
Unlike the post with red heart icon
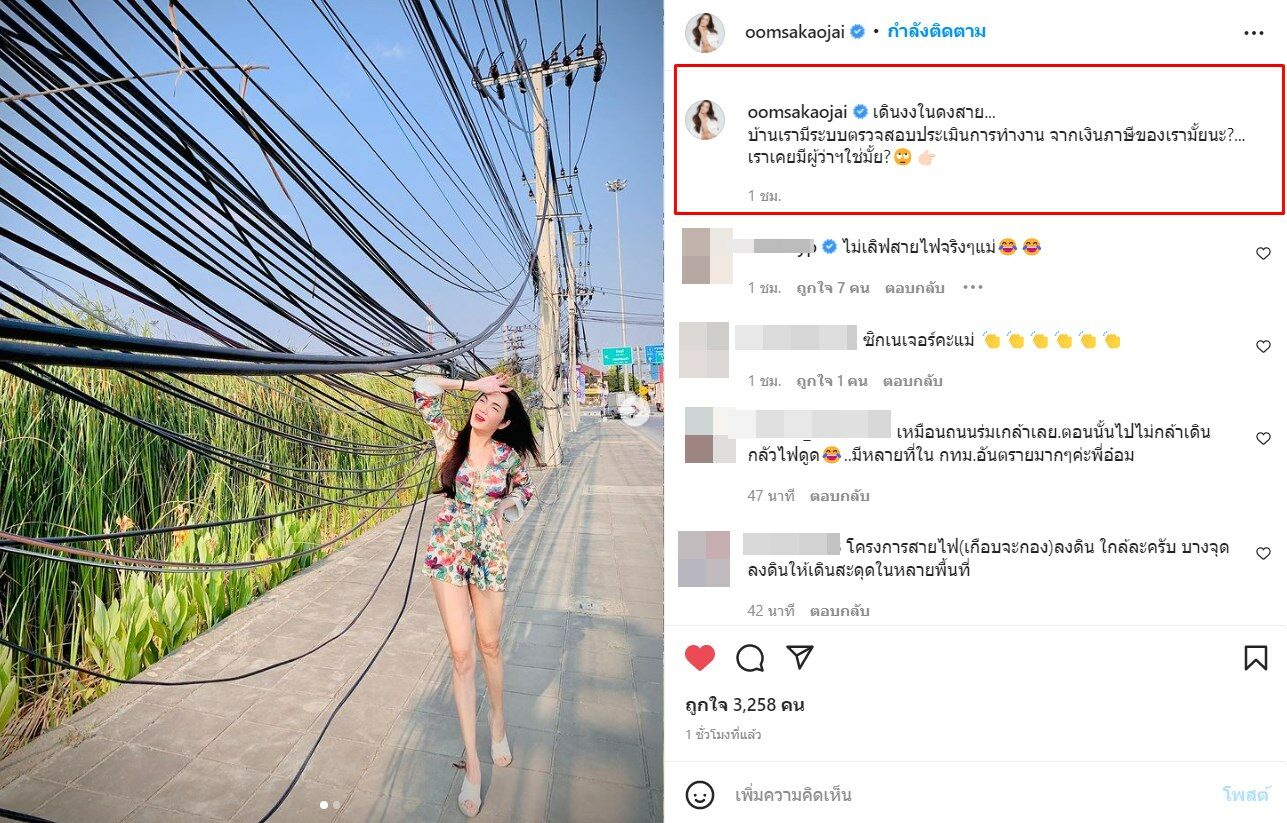pyautogui.click(x=700, y=657)
